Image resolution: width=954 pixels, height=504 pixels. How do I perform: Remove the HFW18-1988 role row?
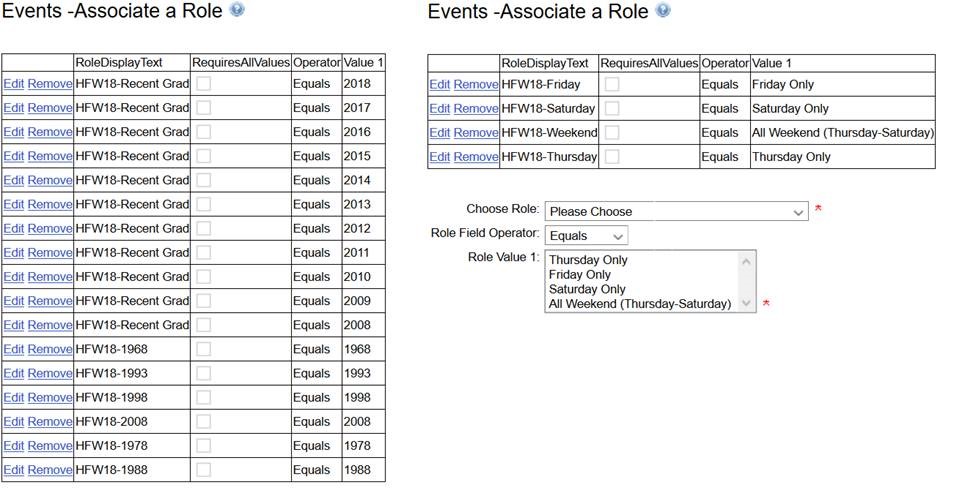click(x=49, y=470)
